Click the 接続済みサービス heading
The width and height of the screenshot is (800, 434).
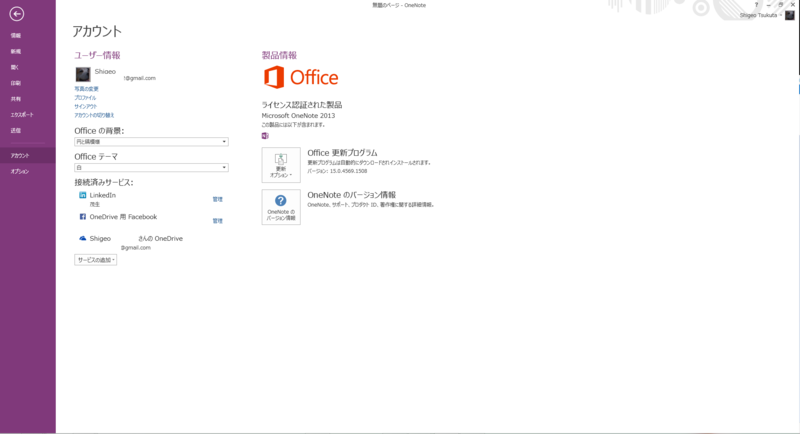(x=104, y=182)
